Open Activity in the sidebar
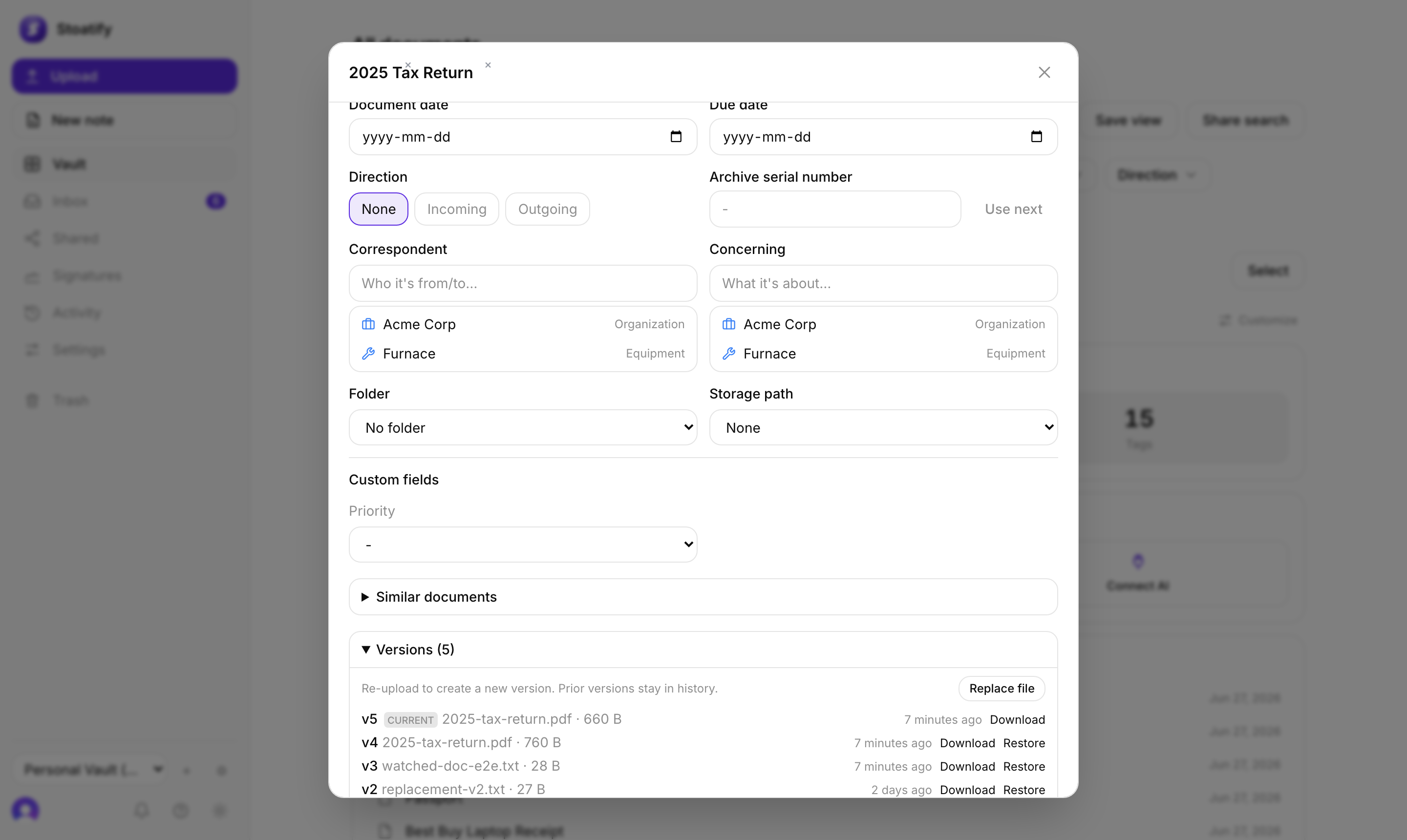The height and width of the screenshot is (840, 1407). [x=125, y=313]
